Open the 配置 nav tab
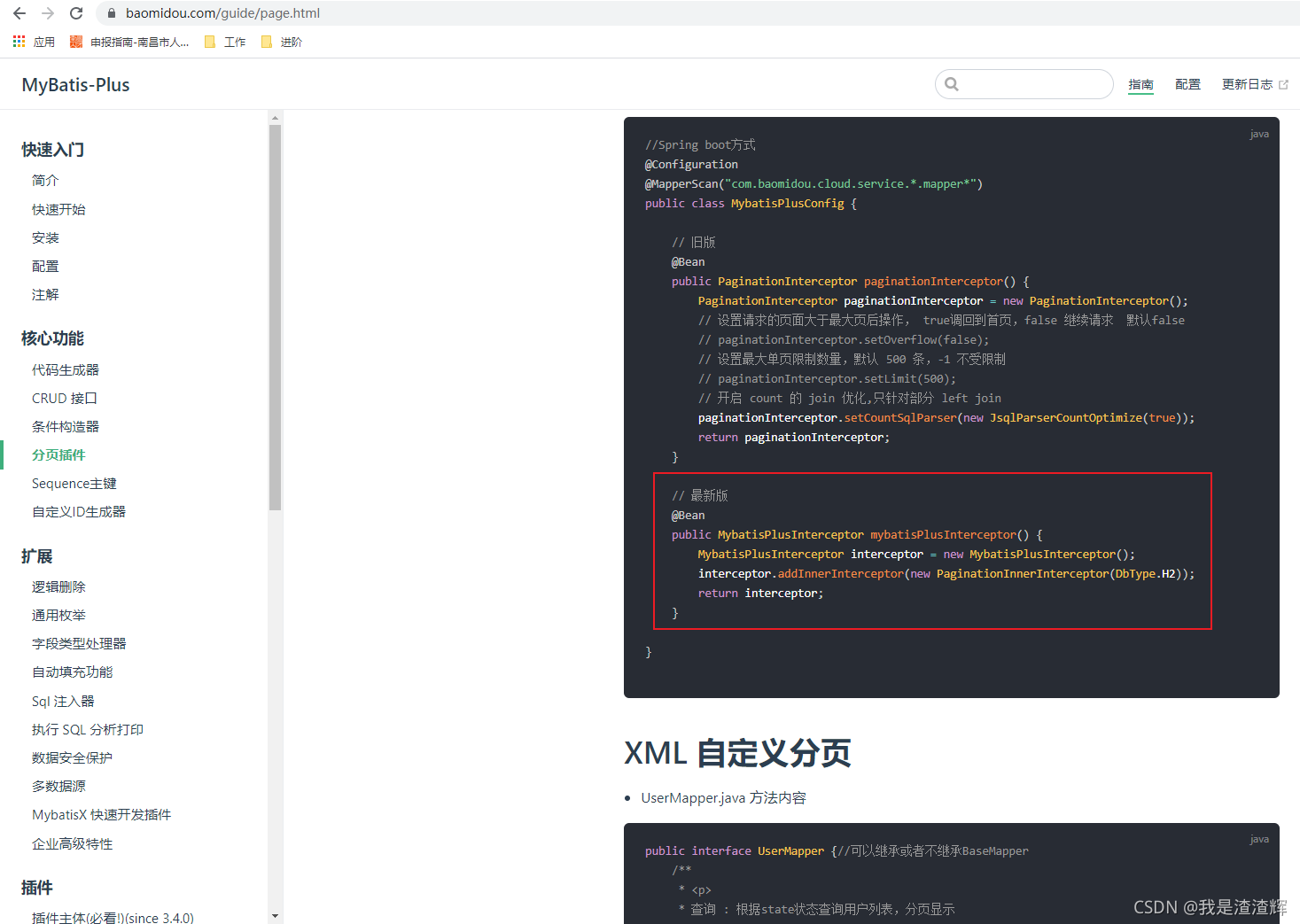Screen dimensions: 1300x924 tap(1187, 84)
